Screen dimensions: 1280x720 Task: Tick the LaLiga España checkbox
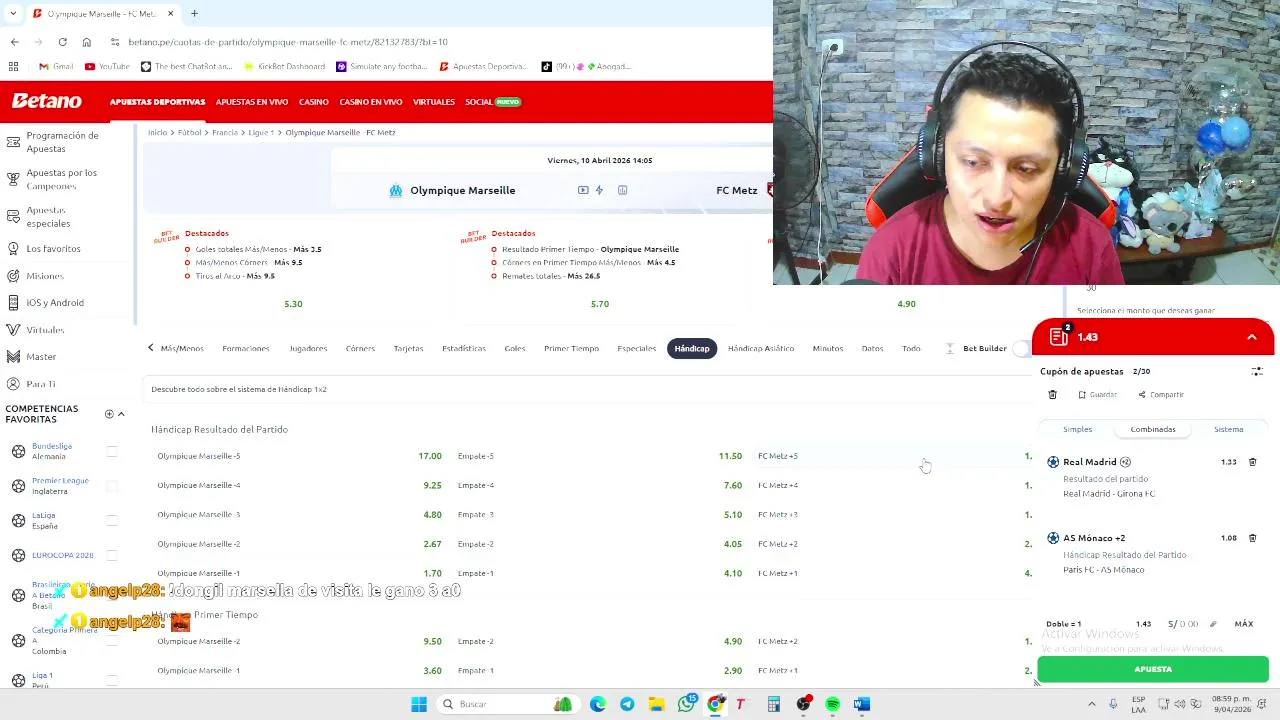112,520
